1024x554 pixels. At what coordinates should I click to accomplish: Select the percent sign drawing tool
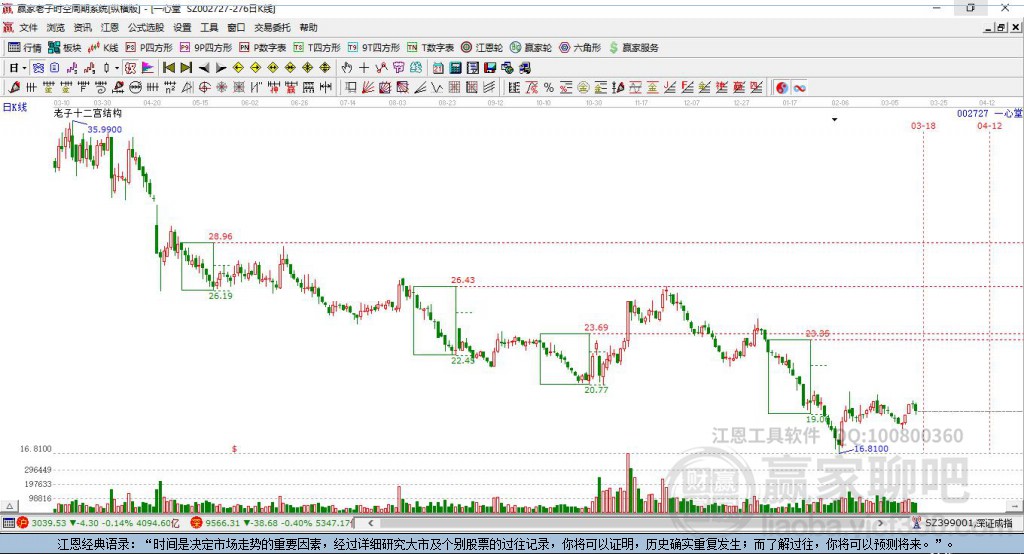(549, 87)
